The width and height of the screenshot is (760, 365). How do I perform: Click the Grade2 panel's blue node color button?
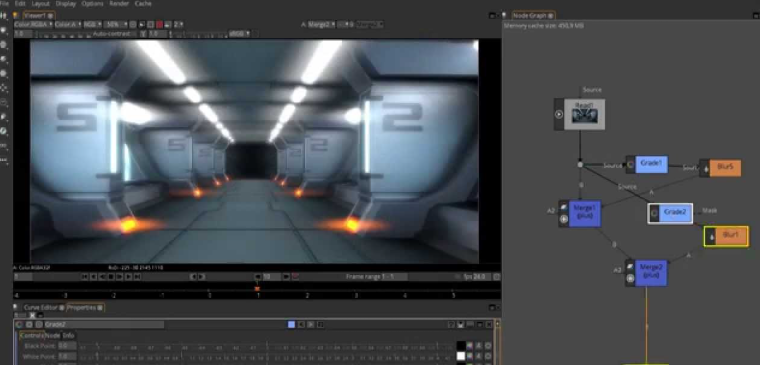291,324
